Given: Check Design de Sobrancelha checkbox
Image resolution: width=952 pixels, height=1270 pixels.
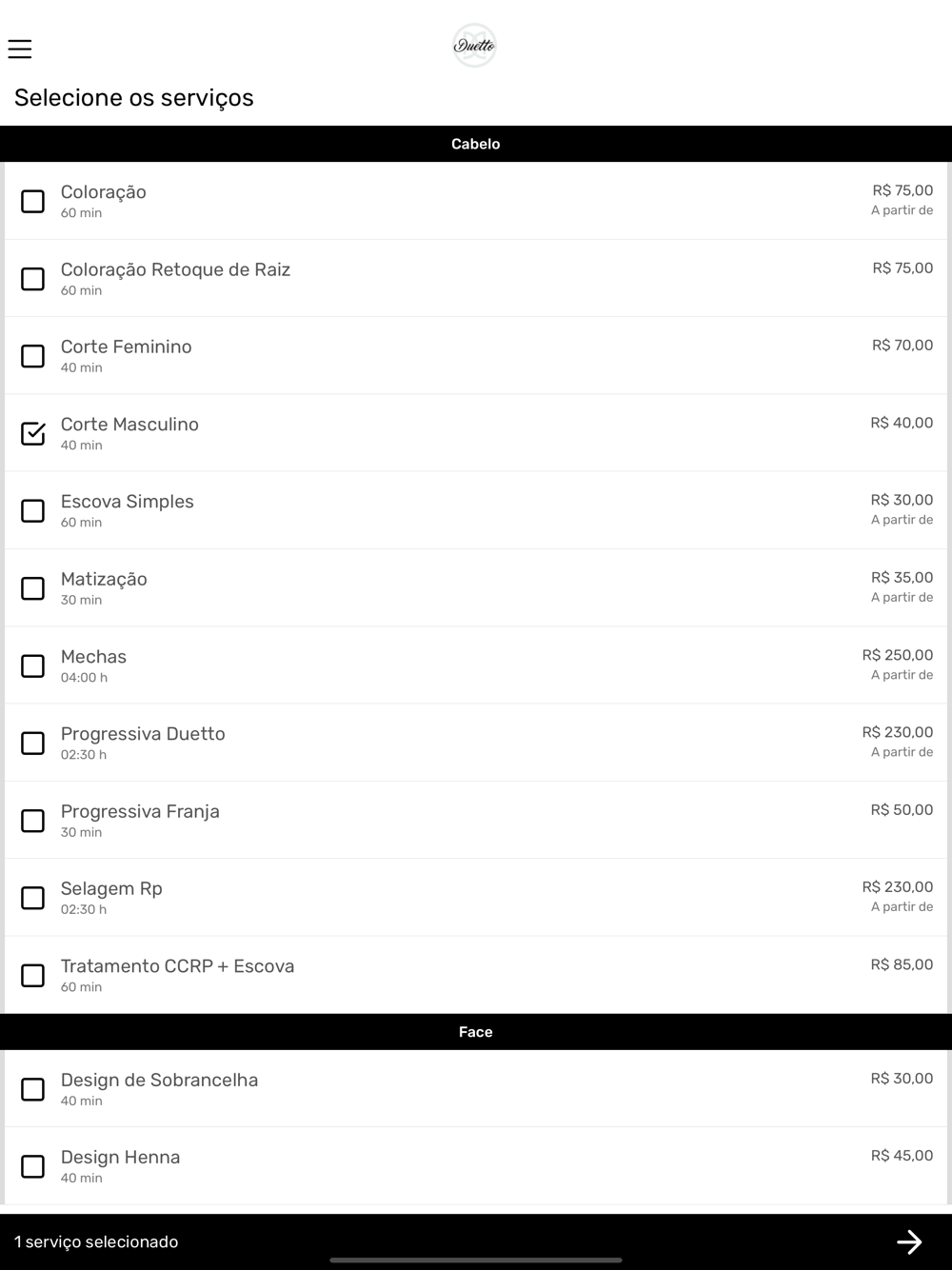Looking at the screenshot, I should [33, 1089].
